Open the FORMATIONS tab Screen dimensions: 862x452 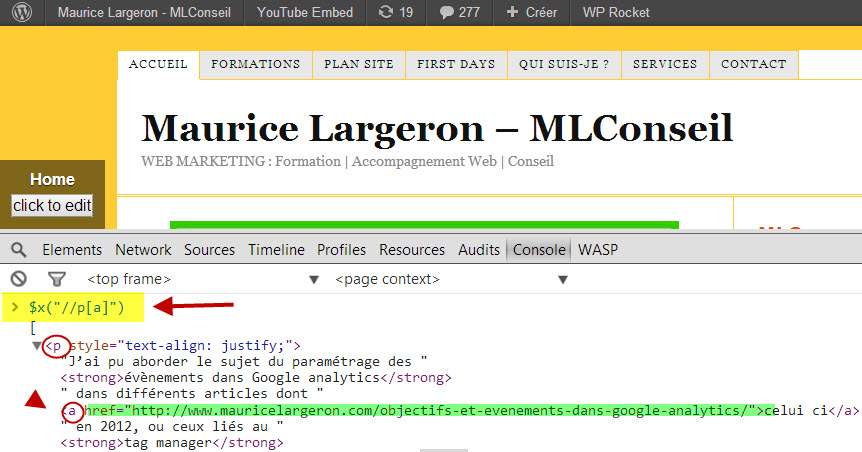[x=256, y=64]
